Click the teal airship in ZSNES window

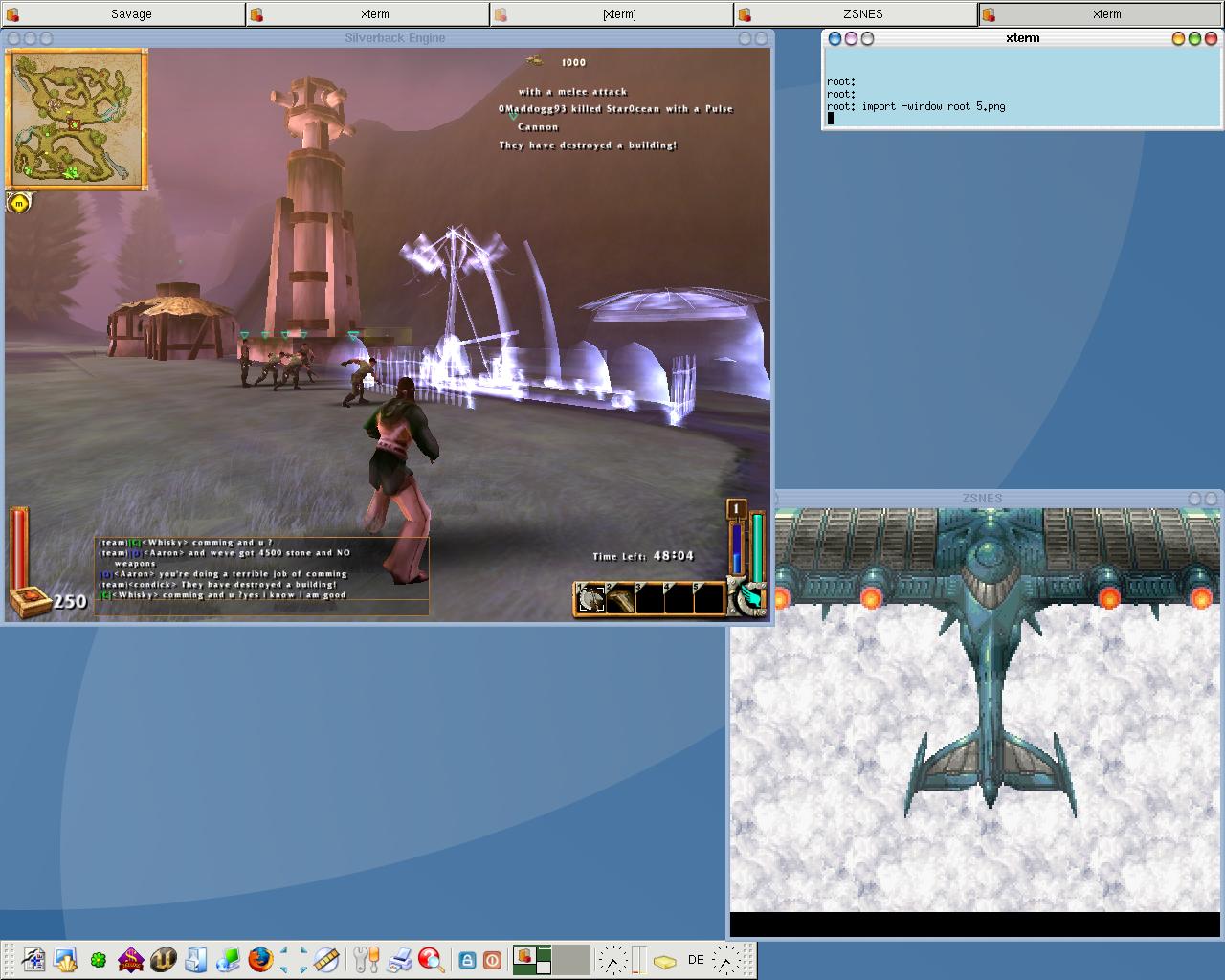[990, 660]
